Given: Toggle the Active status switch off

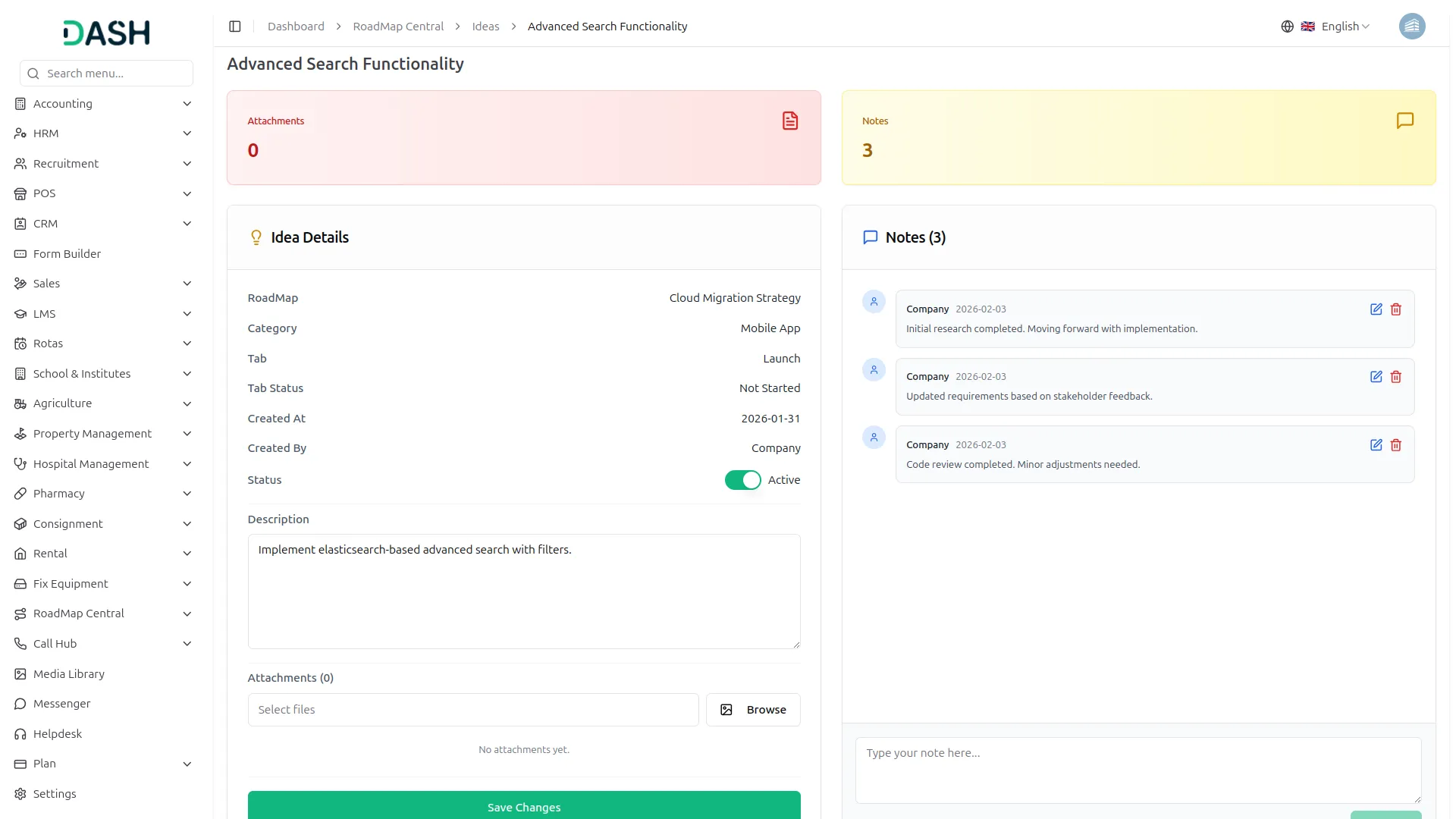Looking at the screenshot, I should [x=743, y=479].
